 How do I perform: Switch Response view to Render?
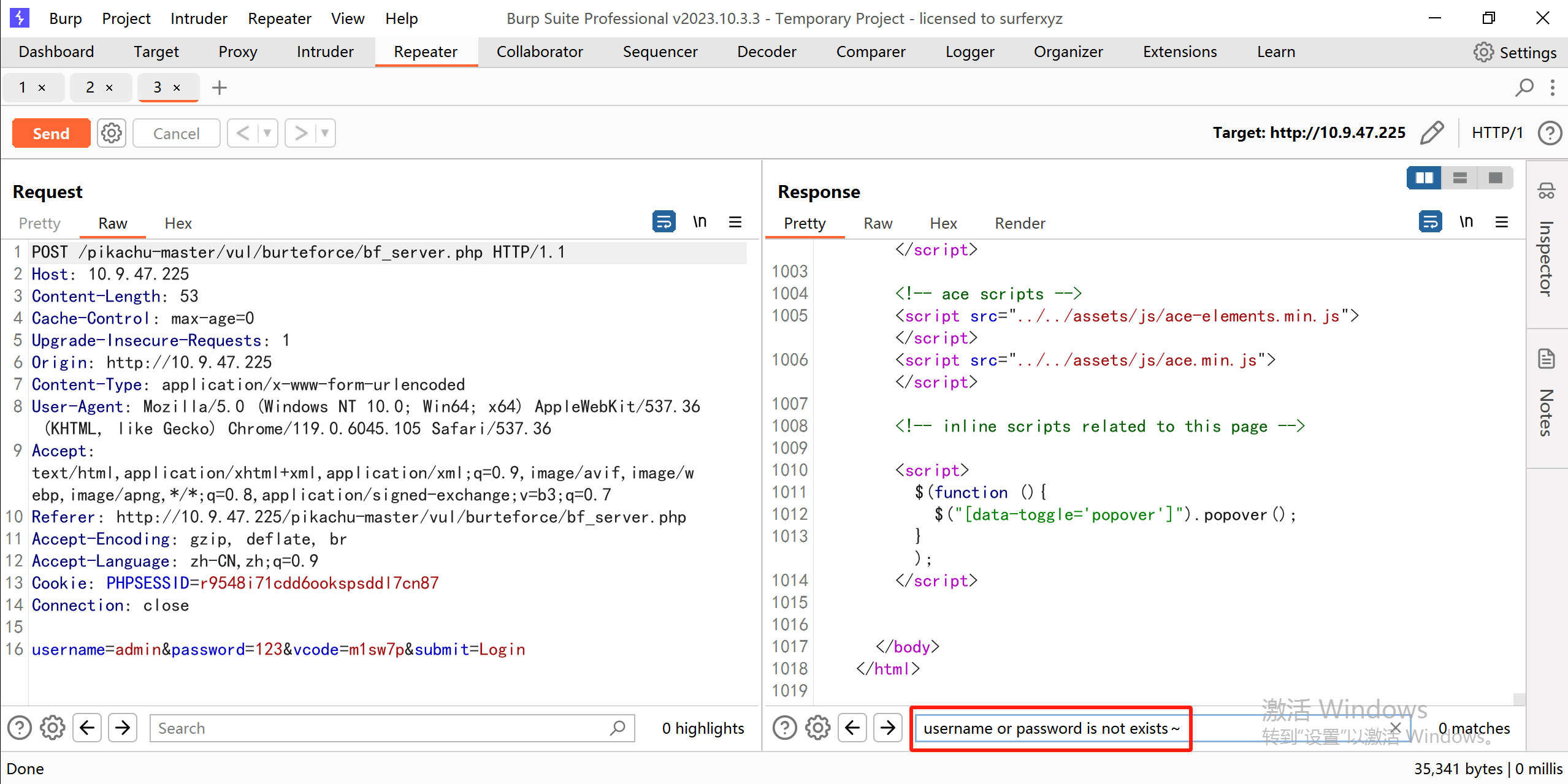click(x=1020, y=223)
